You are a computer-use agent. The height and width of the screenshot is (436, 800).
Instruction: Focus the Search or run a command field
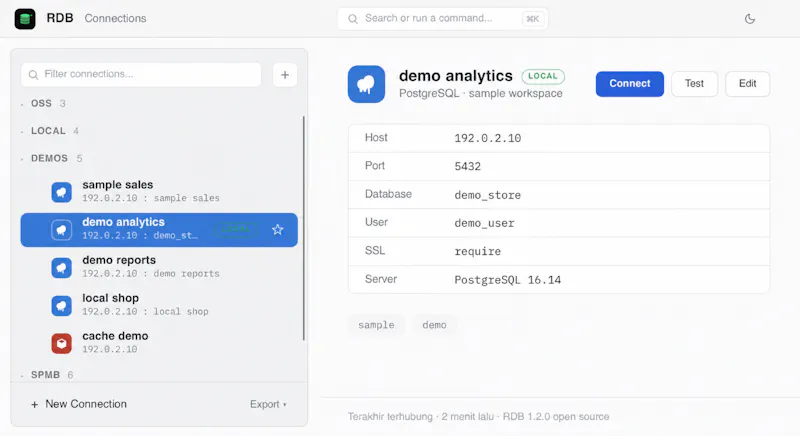[442, 19]
